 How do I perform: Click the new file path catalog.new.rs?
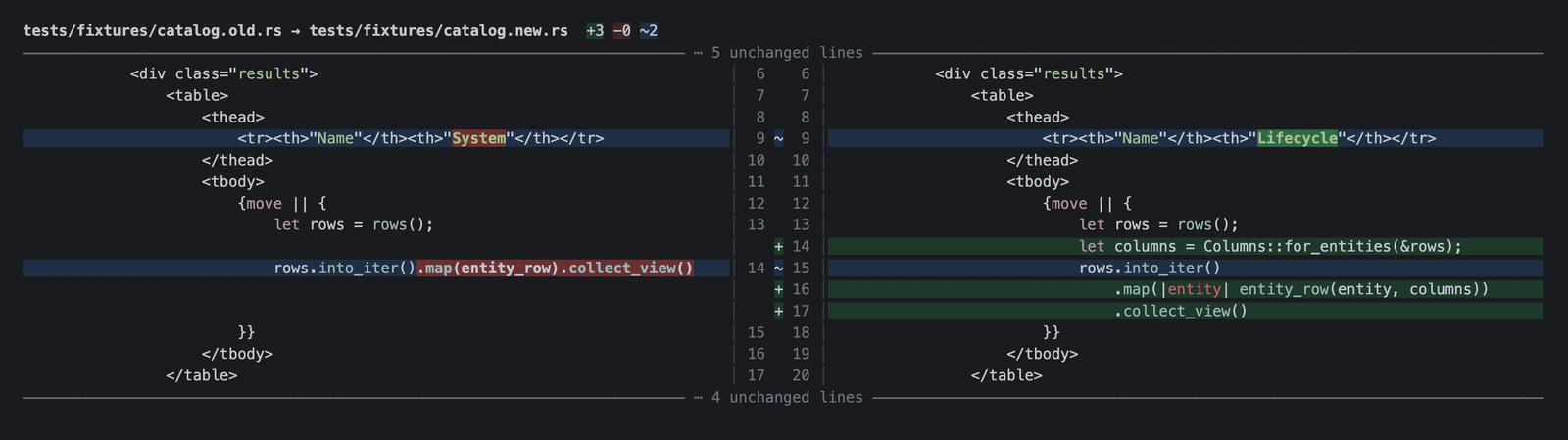pyautogui.click(x=438, y=31)
